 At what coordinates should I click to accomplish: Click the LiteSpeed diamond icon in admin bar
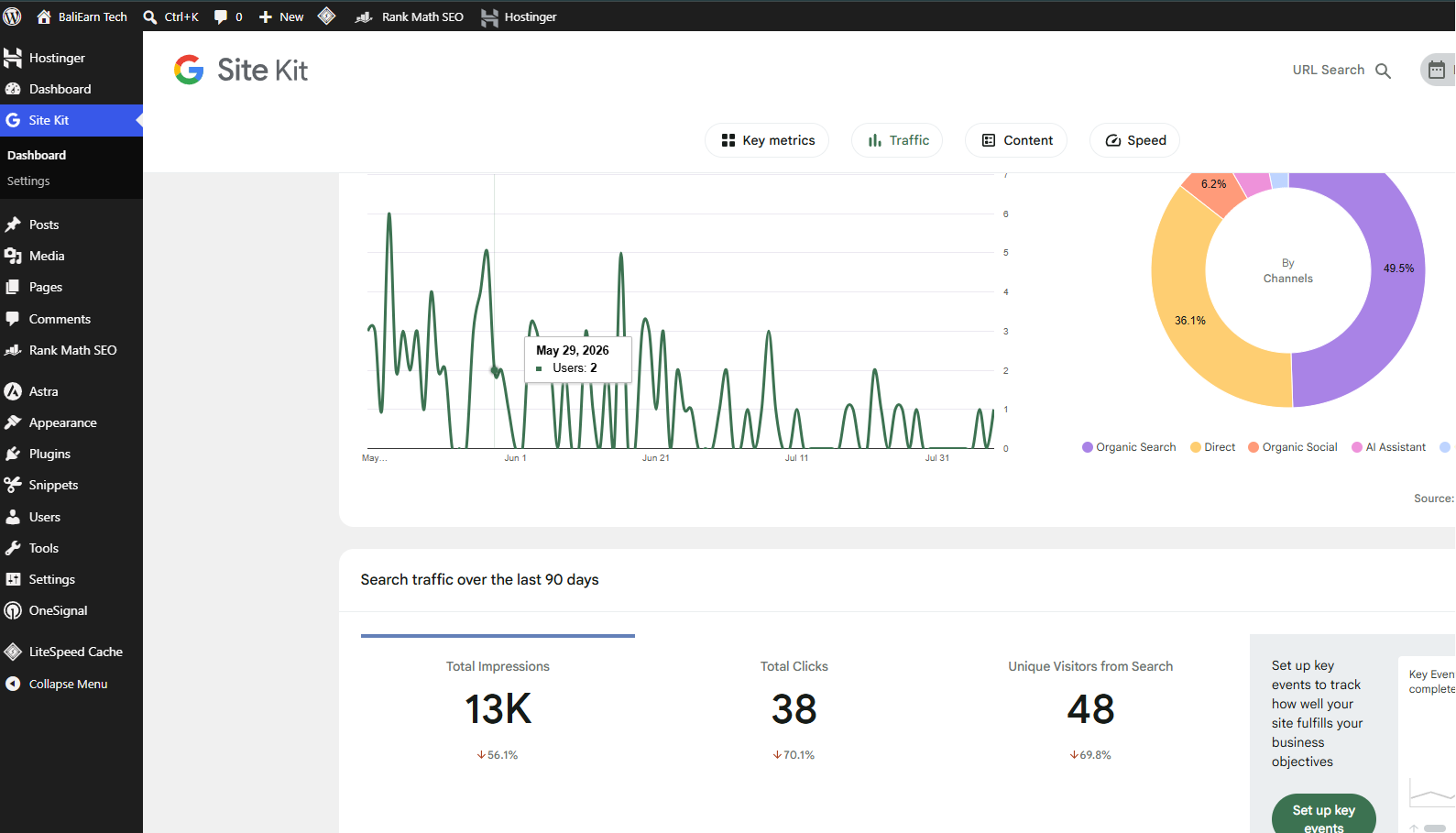327,16
